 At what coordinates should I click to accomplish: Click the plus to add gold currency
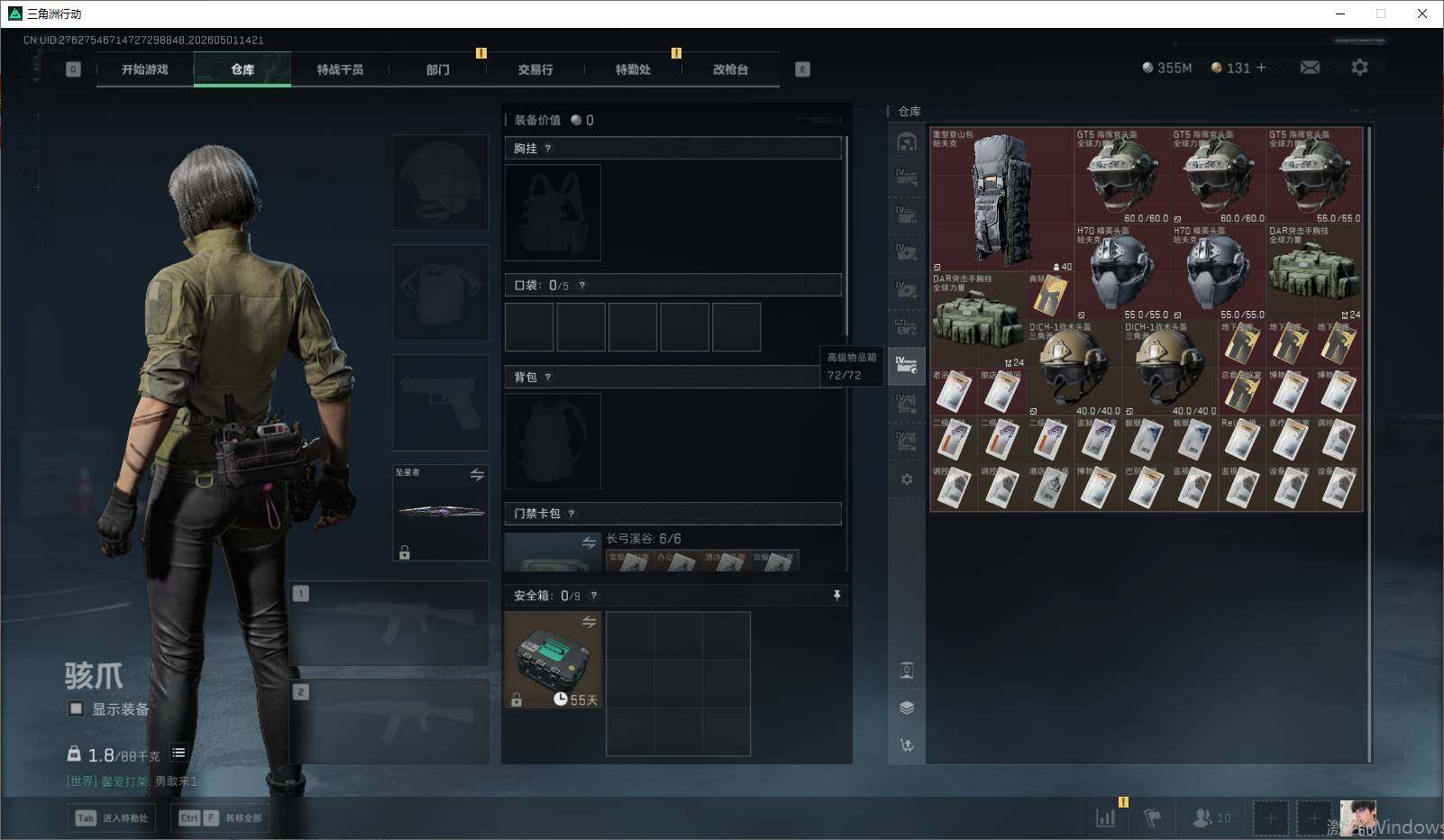click(1261, 68)
